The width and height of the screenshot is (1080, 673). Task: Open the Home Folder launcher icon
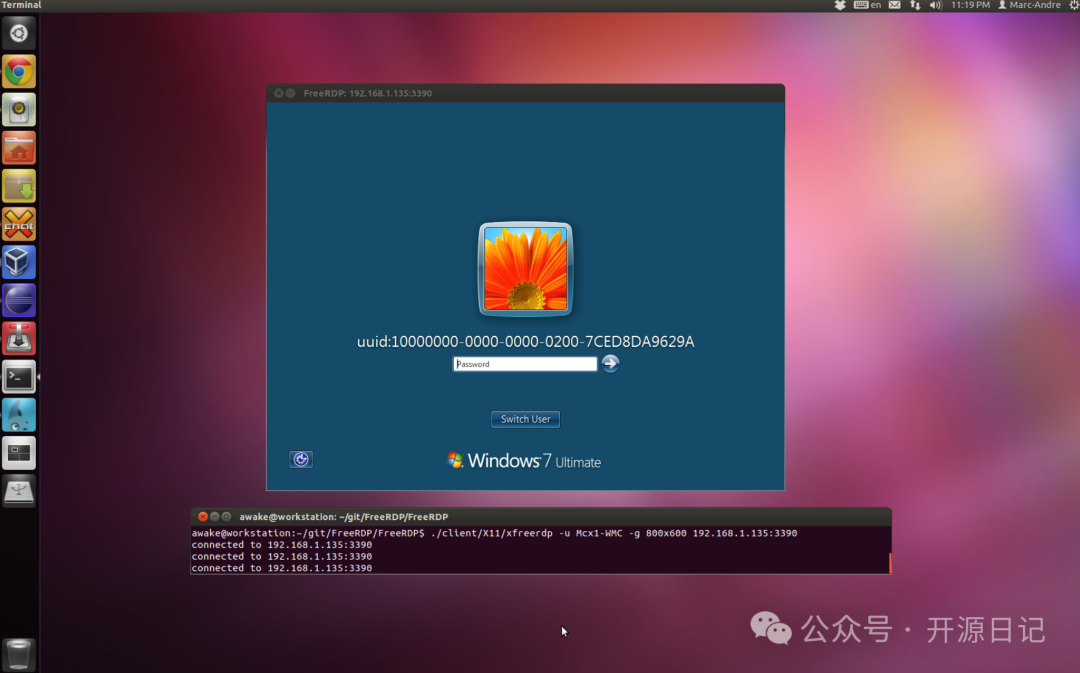pyautogui.click(x=19, y=148)
